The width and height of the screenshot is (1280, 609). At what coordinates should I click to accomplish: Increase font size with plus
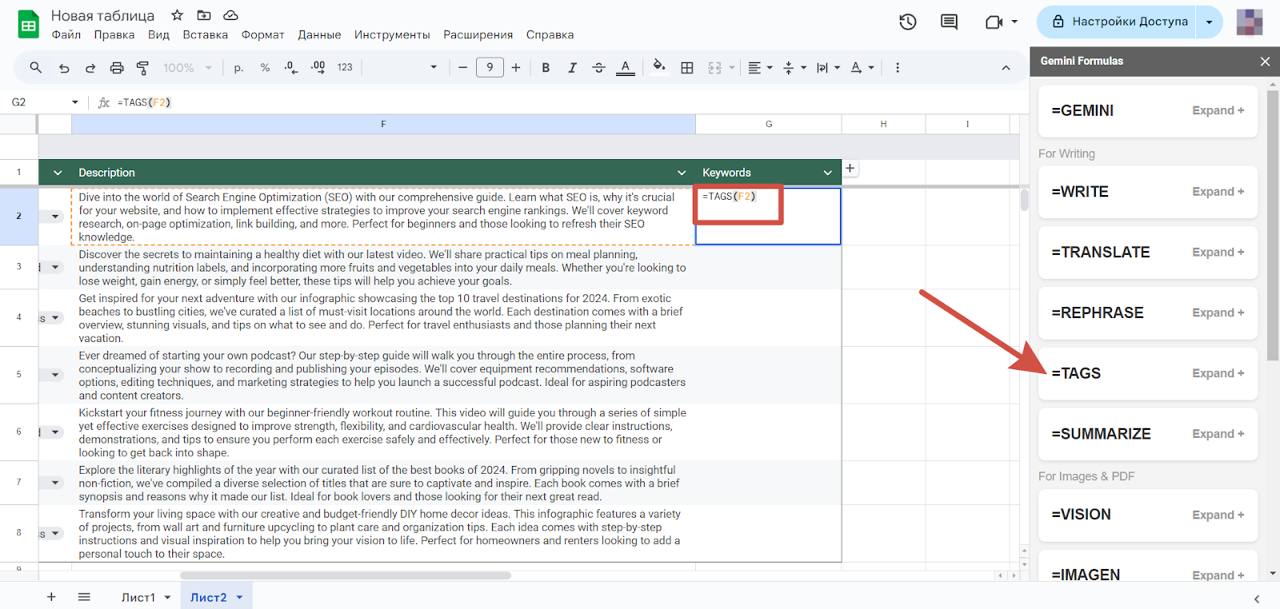click(x=516, y=68)
